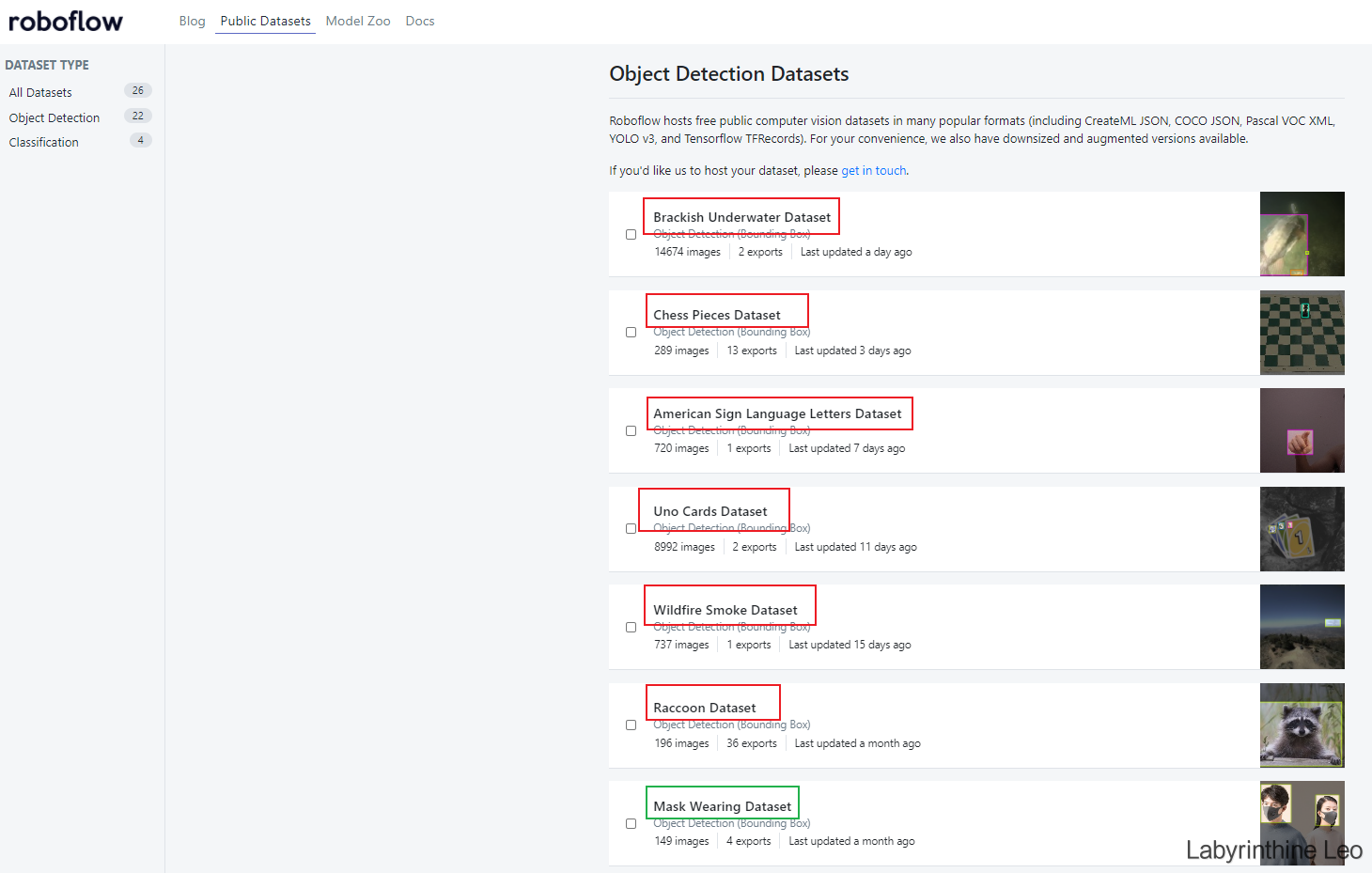Select Classification dataset type filter

(x=44, y=142)
